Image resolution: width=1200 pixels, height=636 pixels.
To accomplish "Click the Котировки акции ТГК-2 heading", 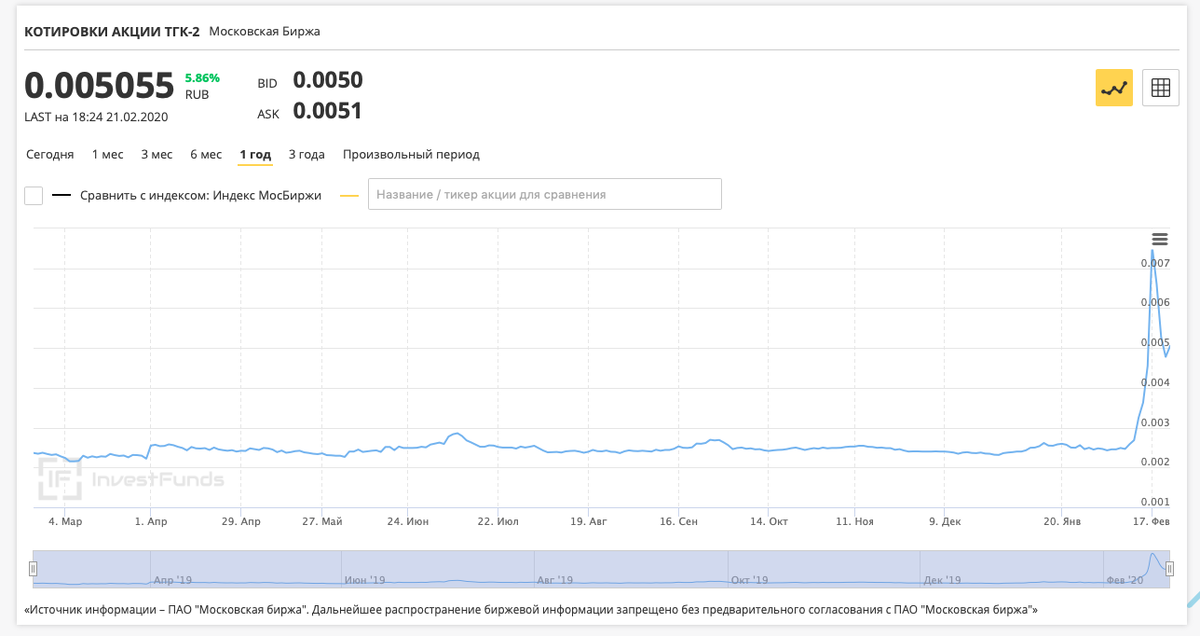I will pos(112,31).
